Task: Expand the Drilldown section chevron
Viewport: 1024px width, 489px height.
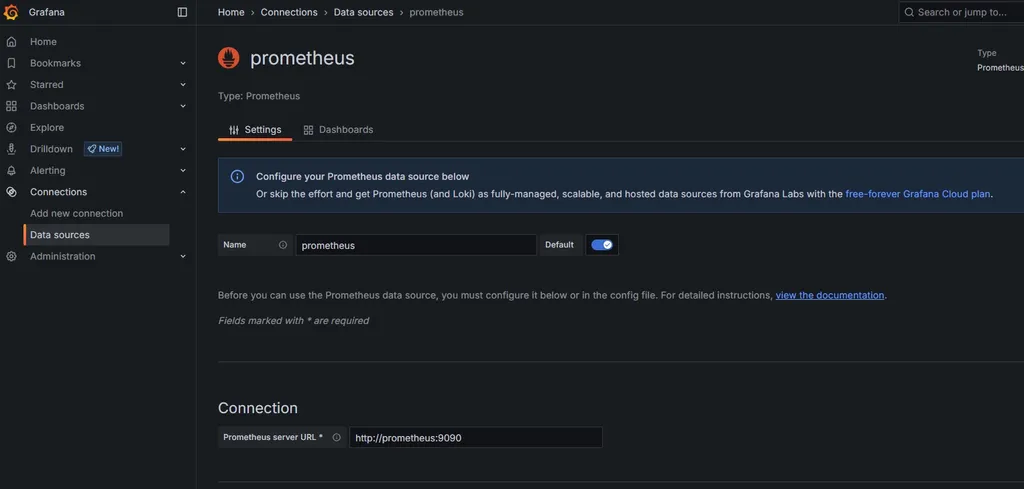Action: [x=183, y=149]
